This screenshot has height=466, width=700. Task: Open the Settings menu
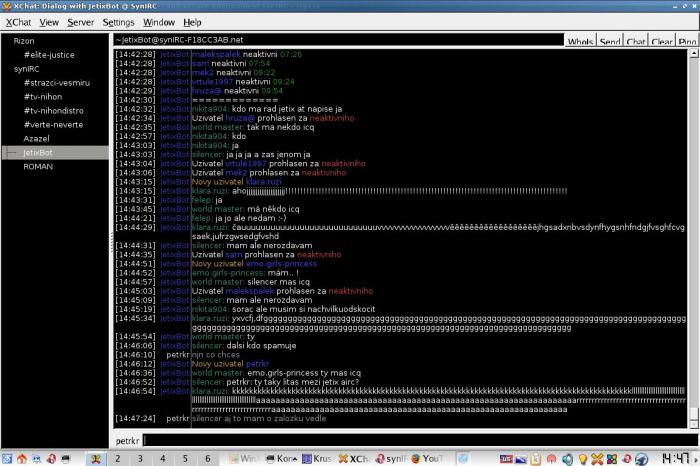pos(118,22)
